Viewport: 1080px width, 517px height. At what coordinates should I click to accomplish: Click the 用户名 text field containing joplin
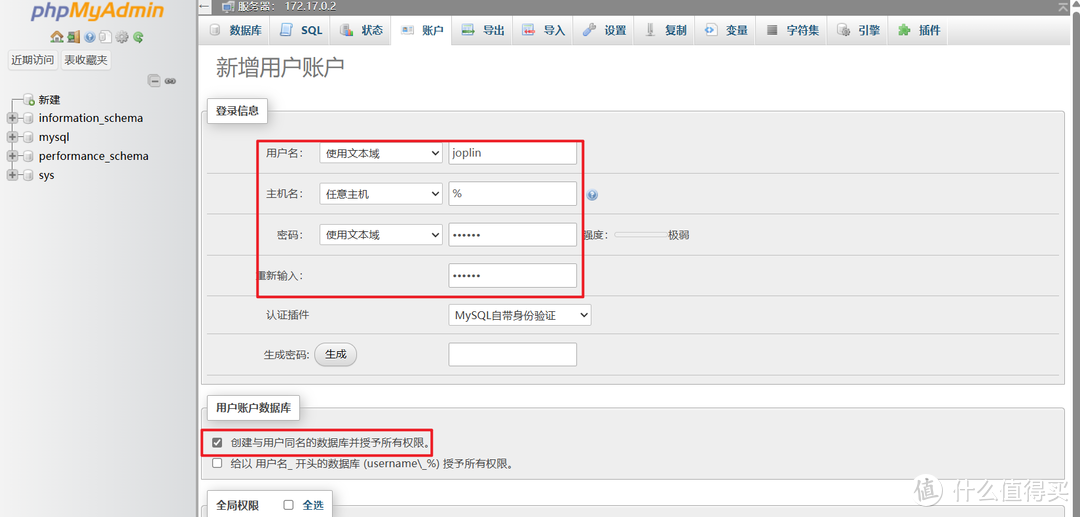(512, 153)
